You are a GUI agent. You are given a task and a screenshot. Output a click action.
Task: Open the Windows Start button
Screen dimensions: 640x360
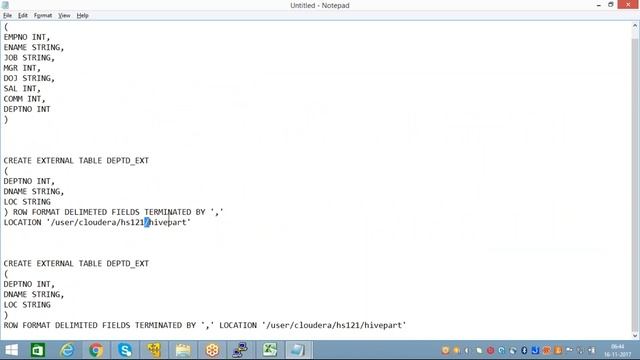coord(11,350)
